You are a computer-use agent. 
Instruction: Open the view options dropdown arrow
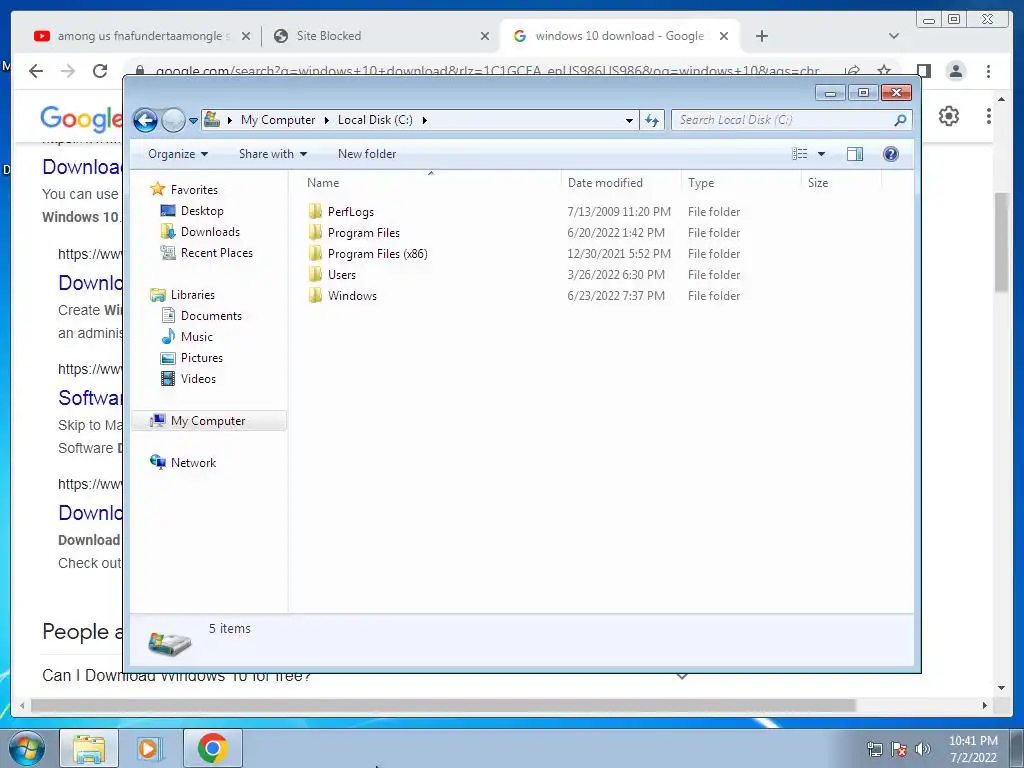[822, 154]
